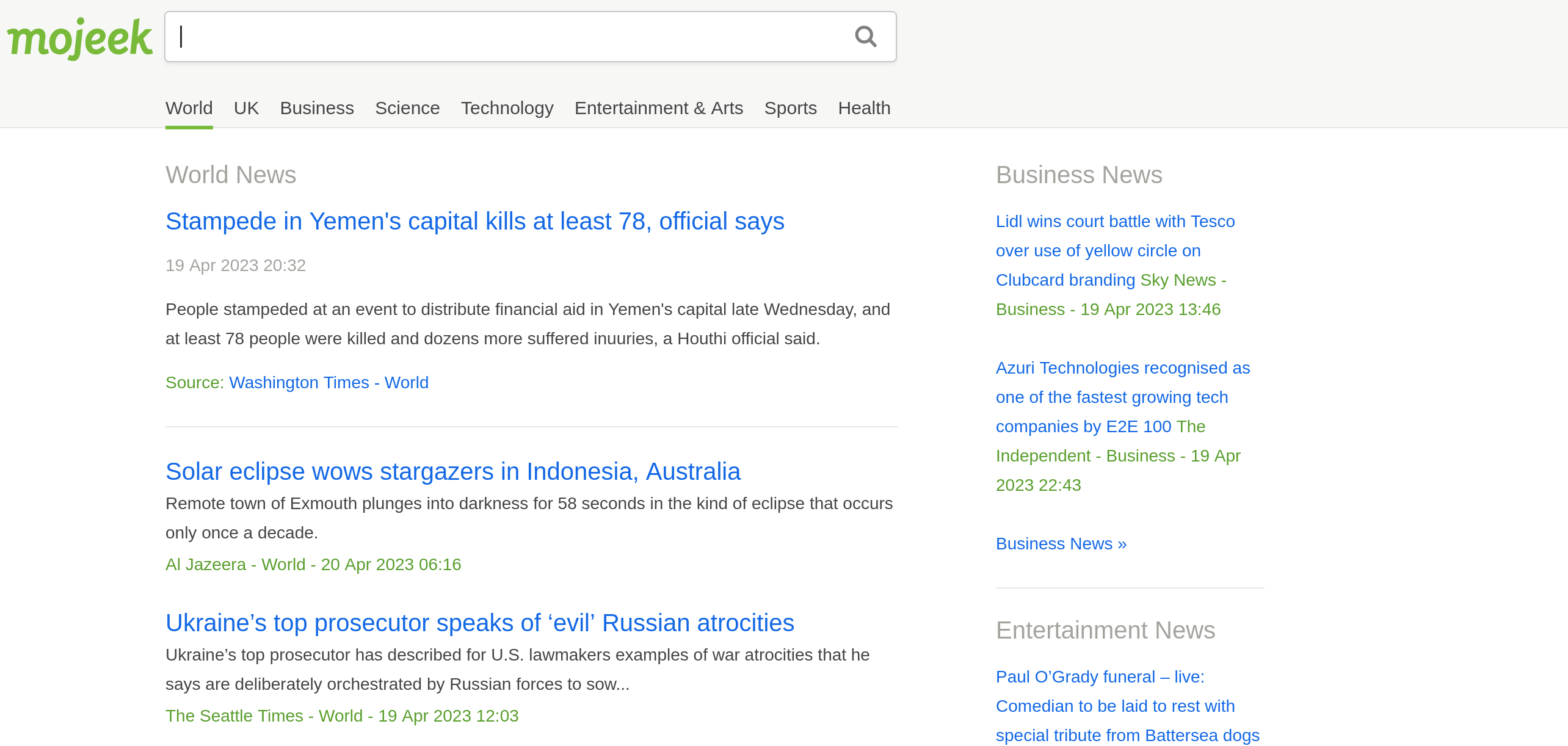Image resolution: width=1568 pixels, height=746 pixels.
Task: Select the World tab
Action: [189, 108]
